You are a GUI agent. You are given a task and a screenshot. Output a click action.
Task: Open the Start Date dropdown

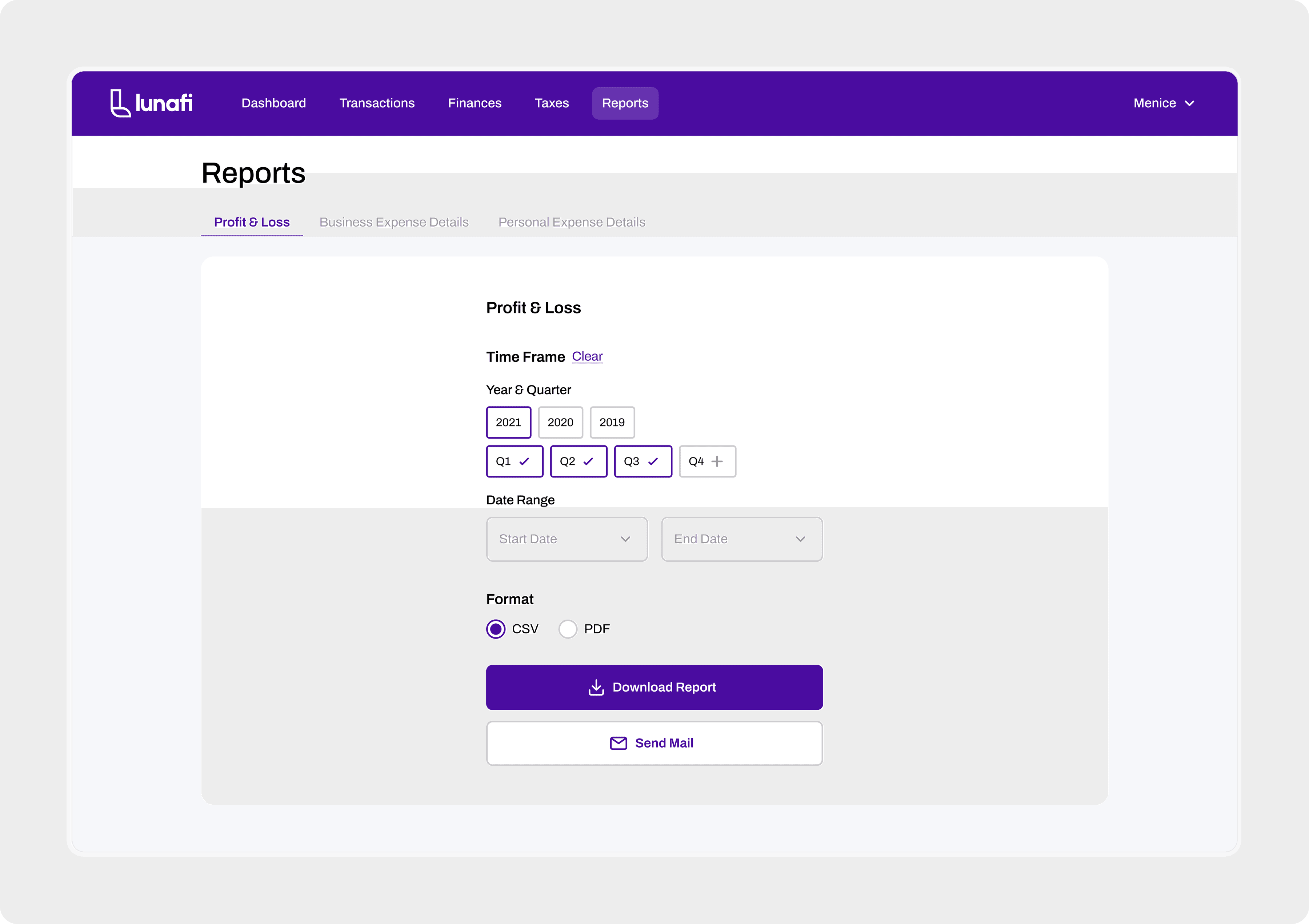(567, 539)
